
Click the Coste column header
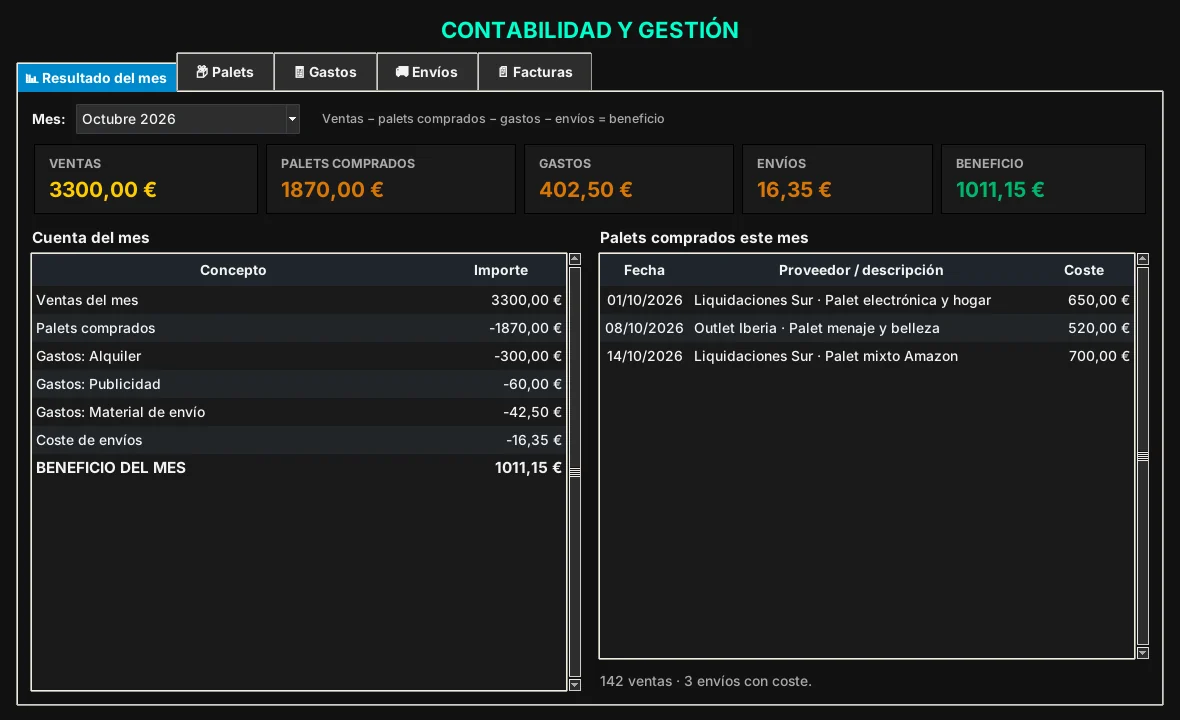pyautogui.click(x=1084, y=270)
